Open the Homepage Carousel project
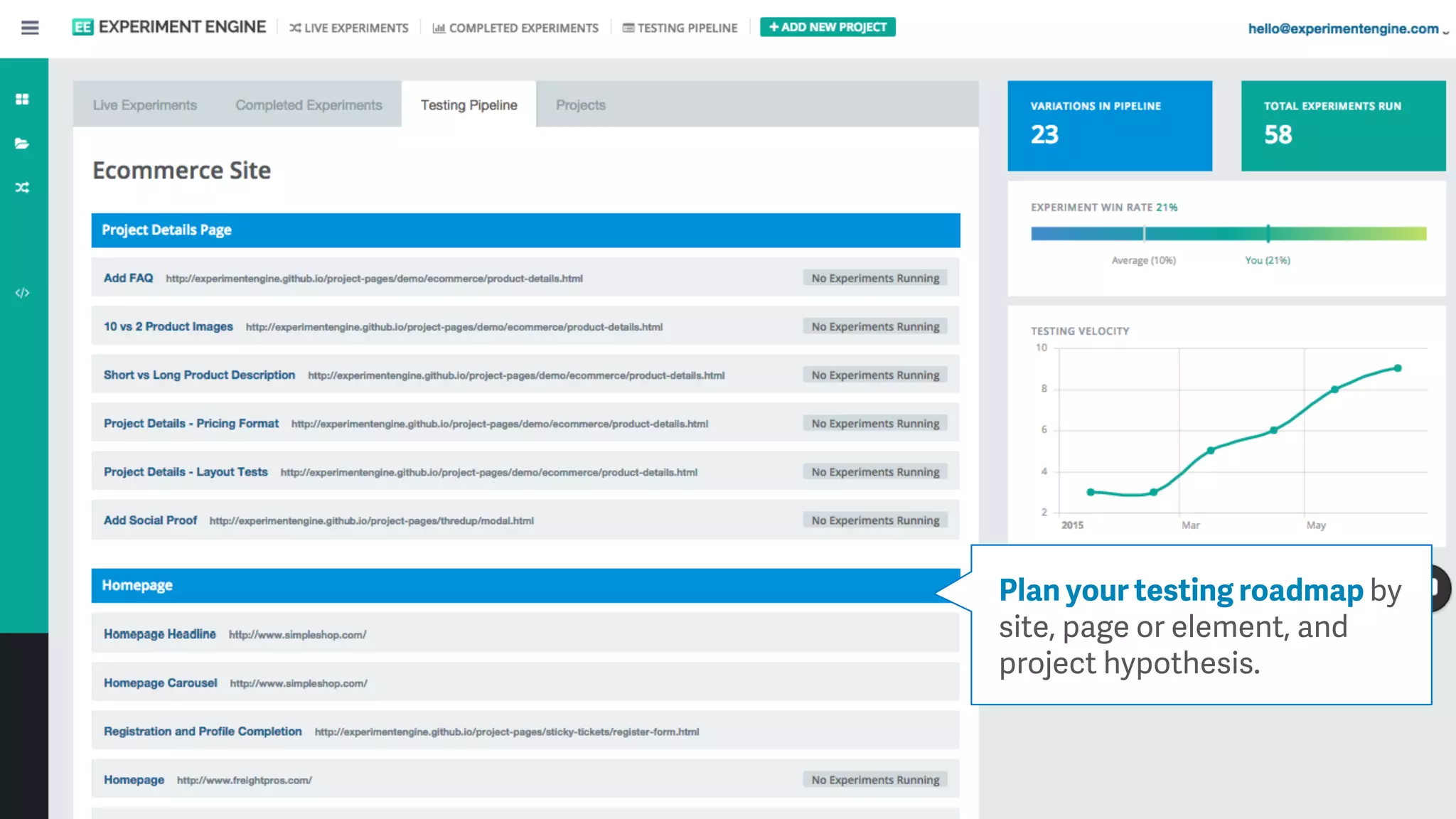This screenshot has width=1456, height=819. click(x=161, y=682)
